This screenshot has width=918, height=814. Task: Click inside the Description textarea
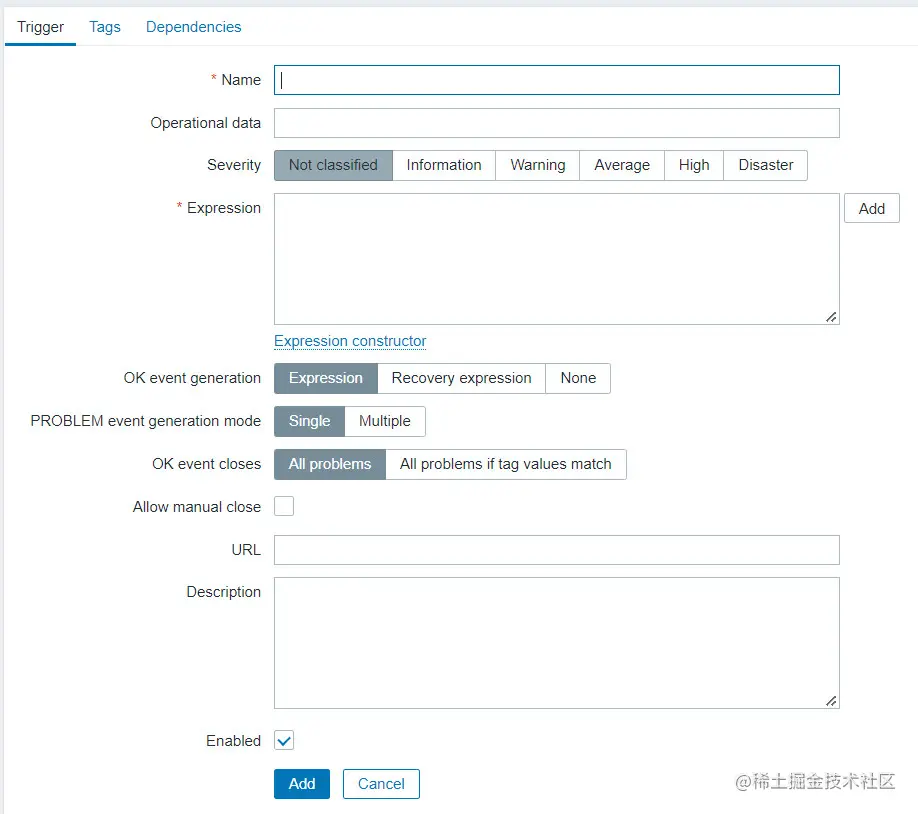click(x=557, y=643)
